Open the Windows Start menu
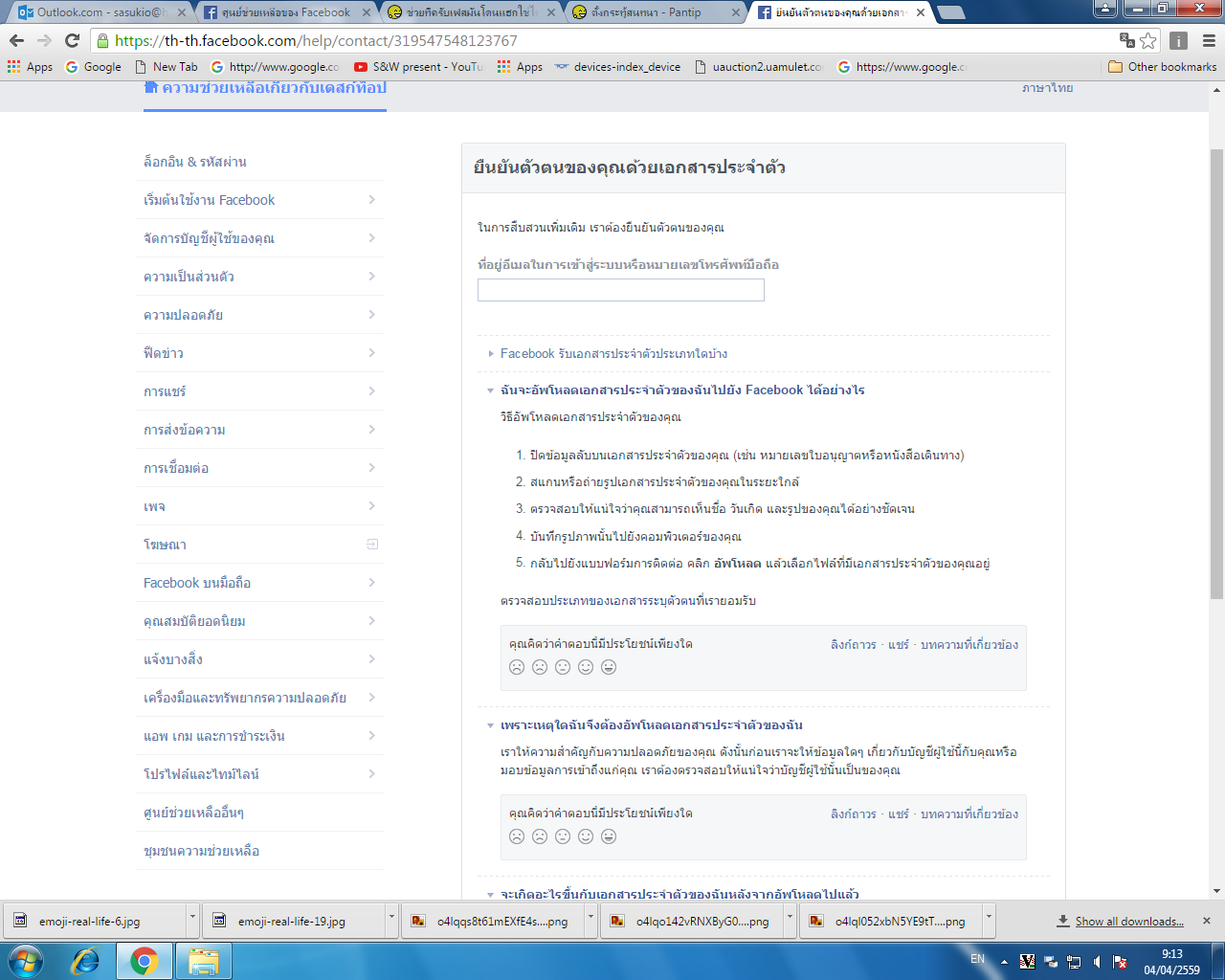This screenshot has height=980, width=1225. (26, 960)
